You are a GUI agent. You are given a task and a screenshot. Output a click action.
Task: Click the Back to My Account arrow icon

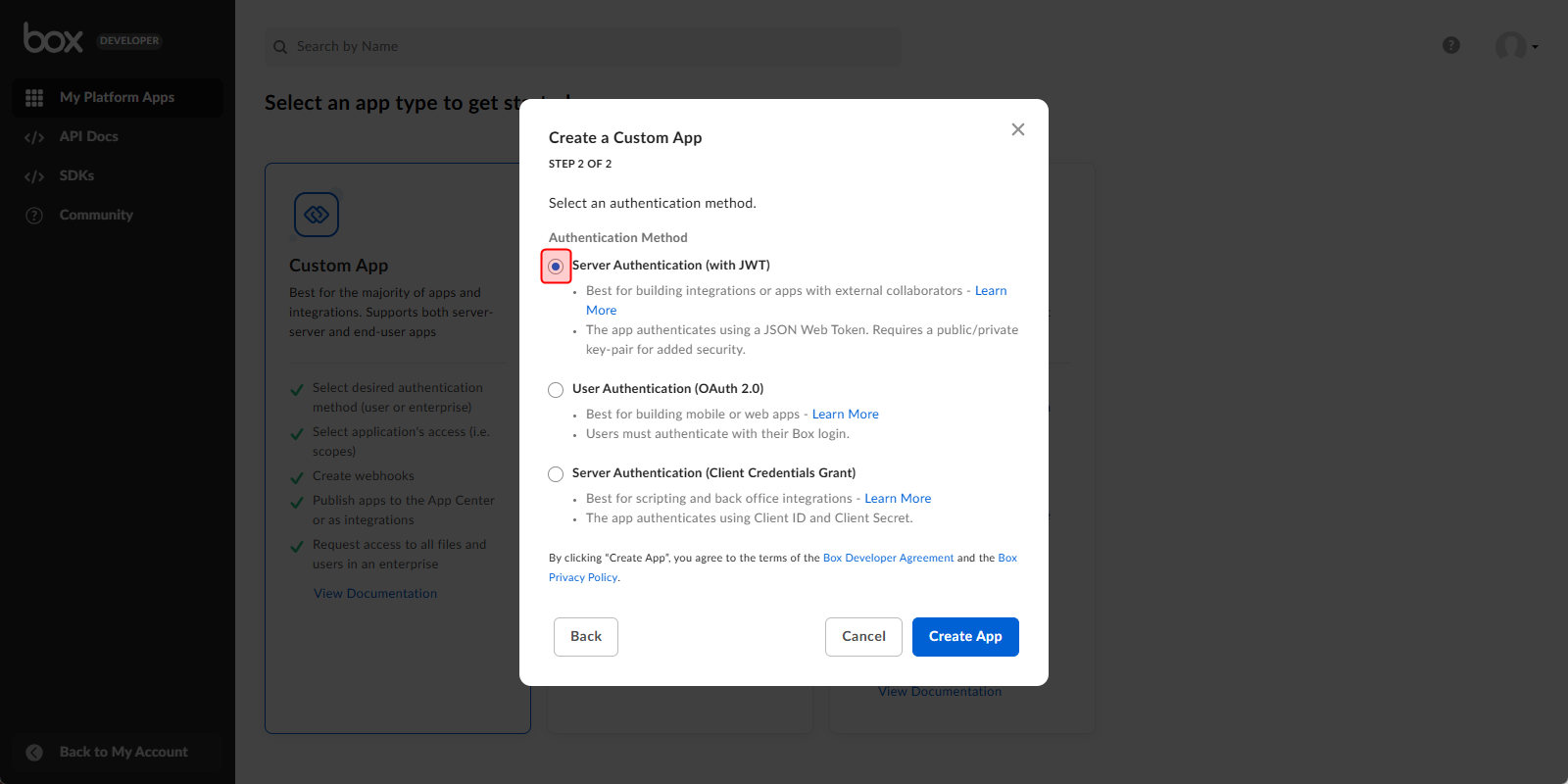[x=34, y=753]
